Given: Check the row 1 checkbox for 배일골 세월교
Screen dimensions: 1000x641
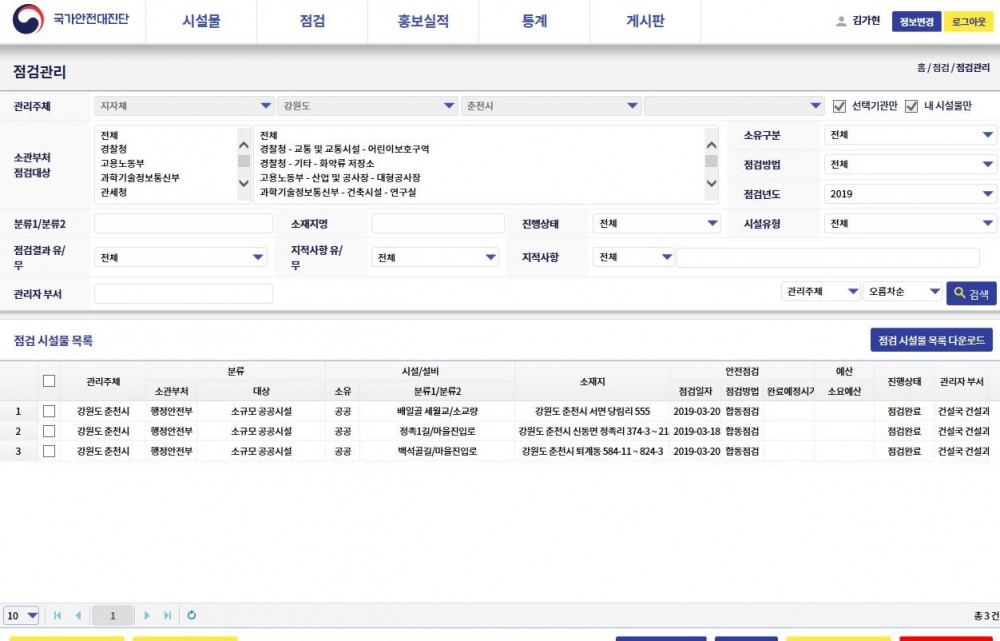Looking at the screenshot, I should pos(49,411).
